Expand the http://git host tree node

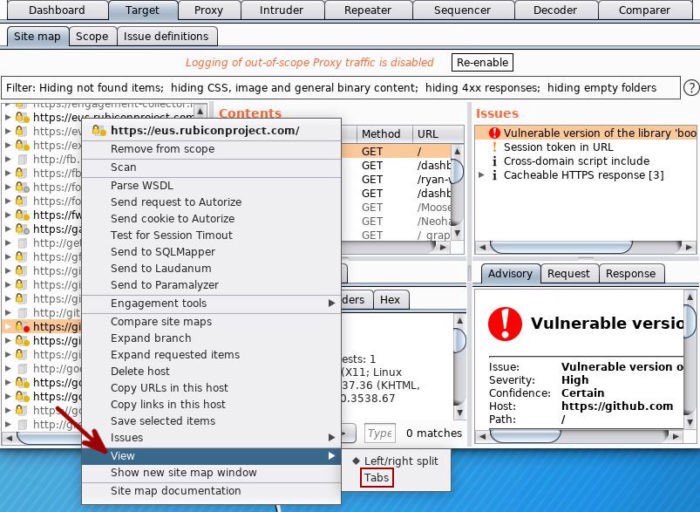pos(8,312)
